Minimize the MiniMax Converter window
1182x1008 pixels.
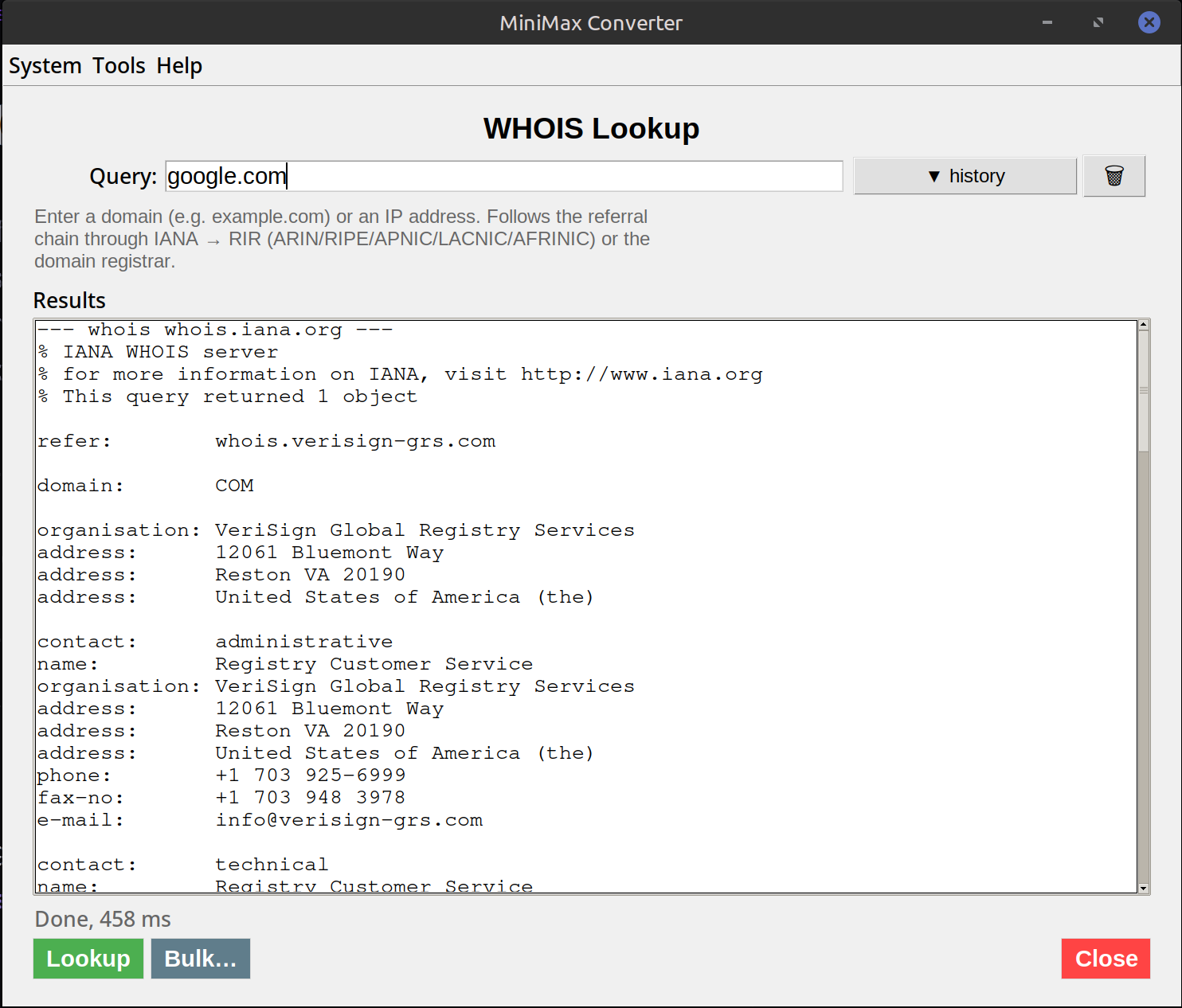pos(1047,22)
